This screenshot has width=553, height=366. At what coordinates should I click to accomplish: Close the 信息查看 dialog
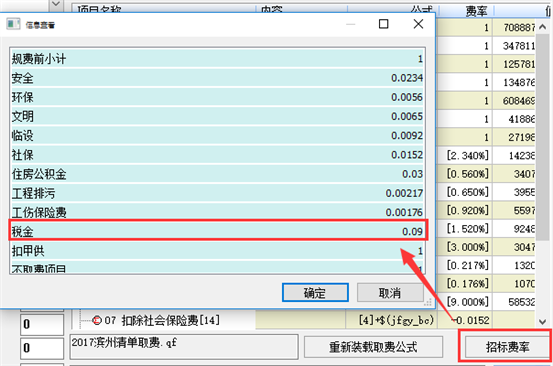pyautogui.click(x=418, y=24)
